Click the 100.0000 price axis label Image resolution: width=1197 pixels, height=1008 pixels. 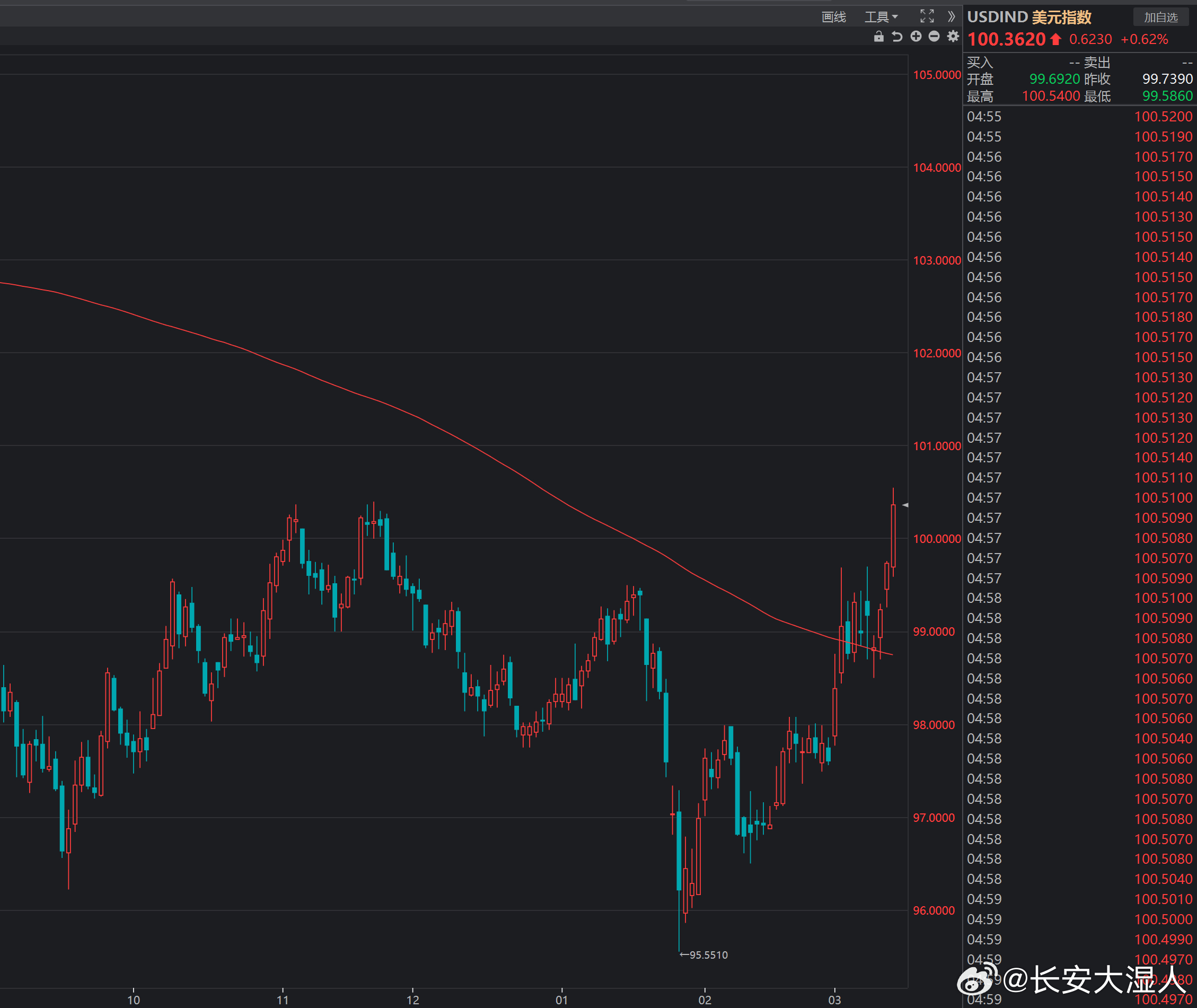(937, 539)
